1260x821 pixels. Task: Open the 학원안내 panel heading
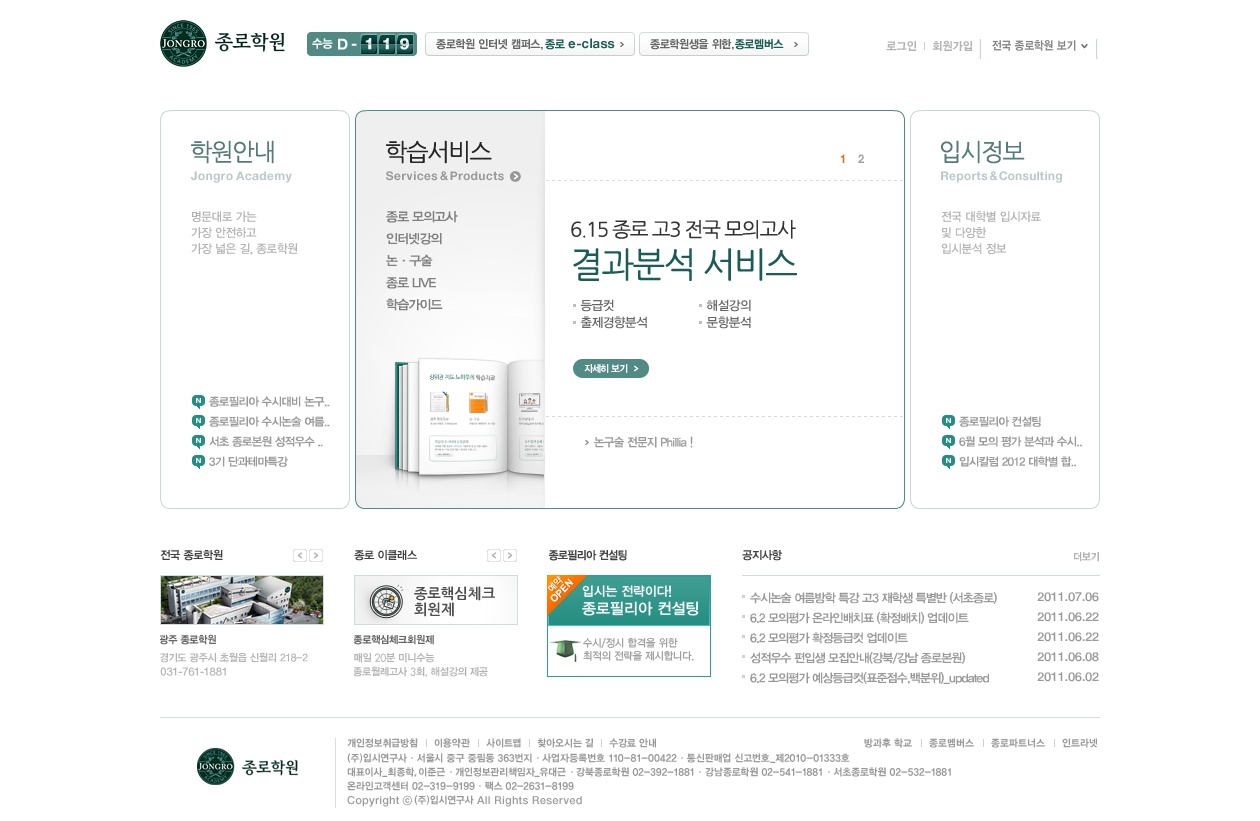pyautogui.click(x=233, y=151)
